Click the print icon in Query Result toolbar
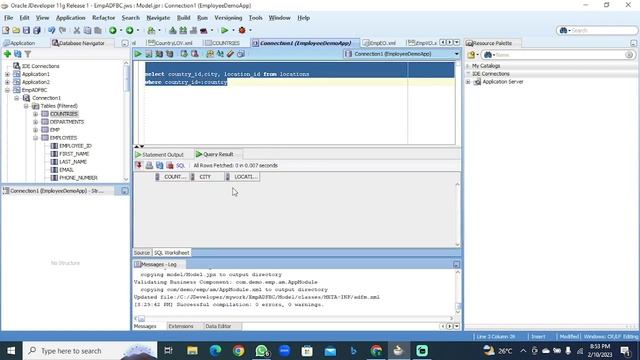 tap(149, 165)
